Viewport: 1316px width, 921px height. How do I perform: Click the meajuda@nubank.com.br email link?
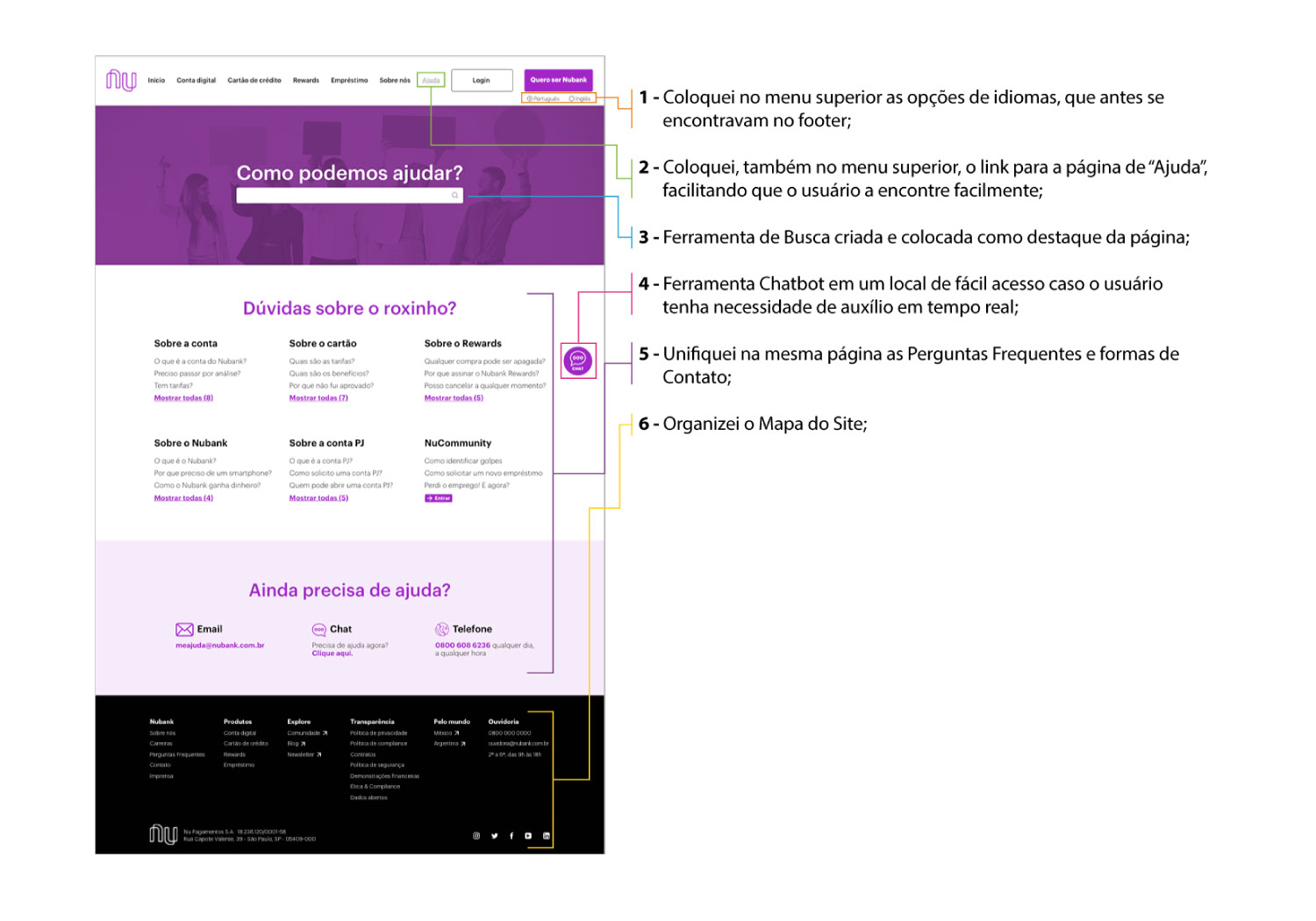(220, 646)
